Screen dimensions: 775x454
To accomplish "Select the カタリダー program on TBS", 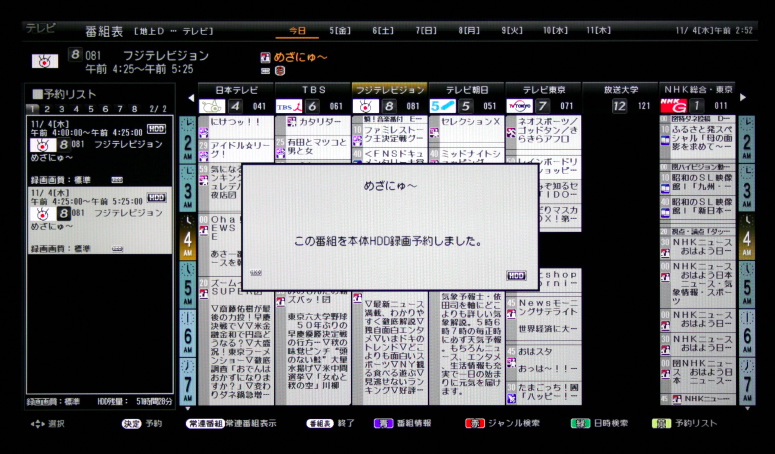I will (314, 126).
